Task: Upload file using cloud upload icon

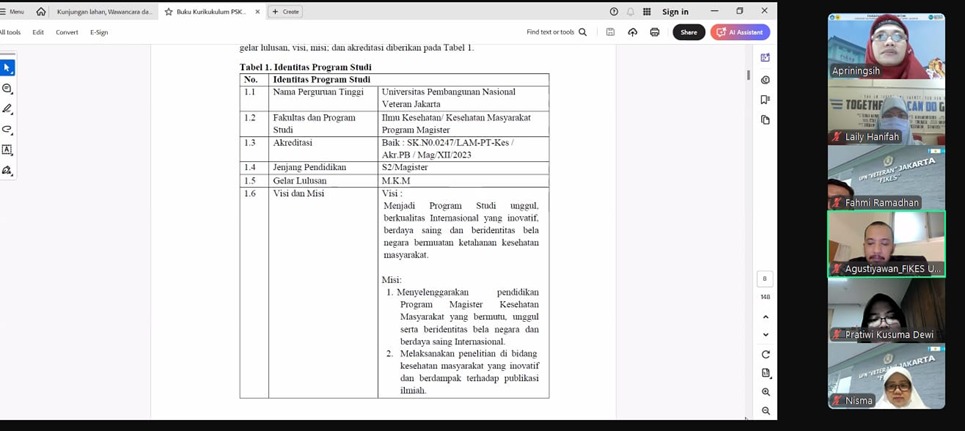Action: 632,32
